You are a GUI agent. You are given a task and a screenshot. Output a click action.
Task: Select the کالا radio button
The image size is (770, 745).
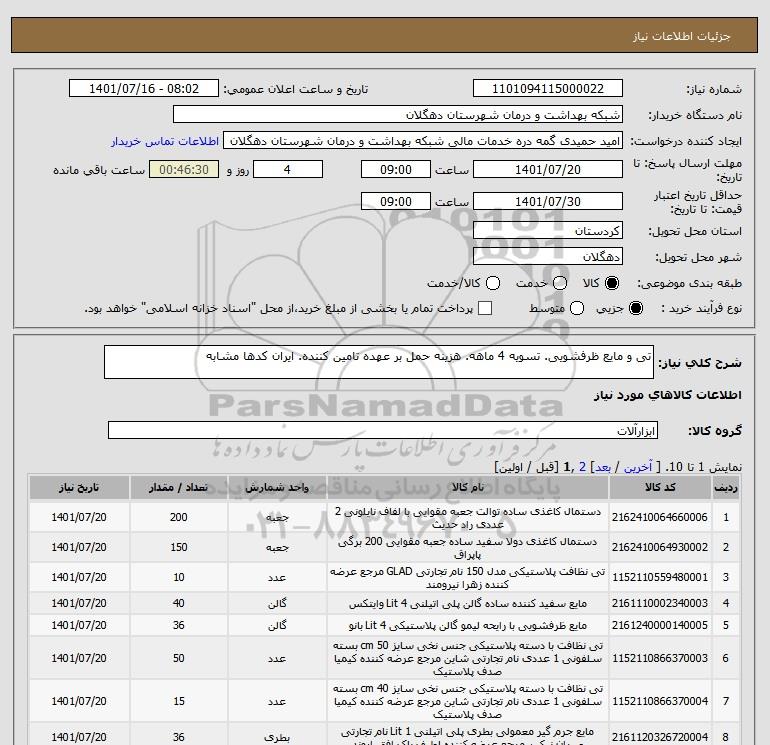(x=612, y=283)
